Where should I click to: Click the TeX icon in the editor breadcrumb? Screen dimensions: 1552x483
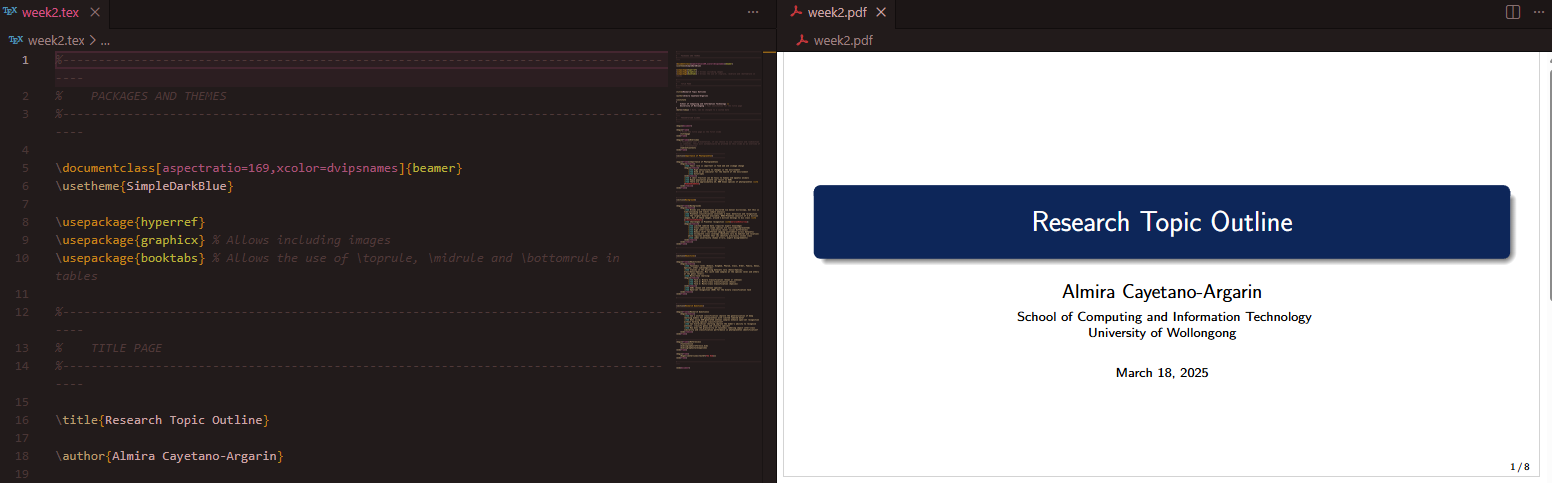pyautogui.click(x=16, y=40)
